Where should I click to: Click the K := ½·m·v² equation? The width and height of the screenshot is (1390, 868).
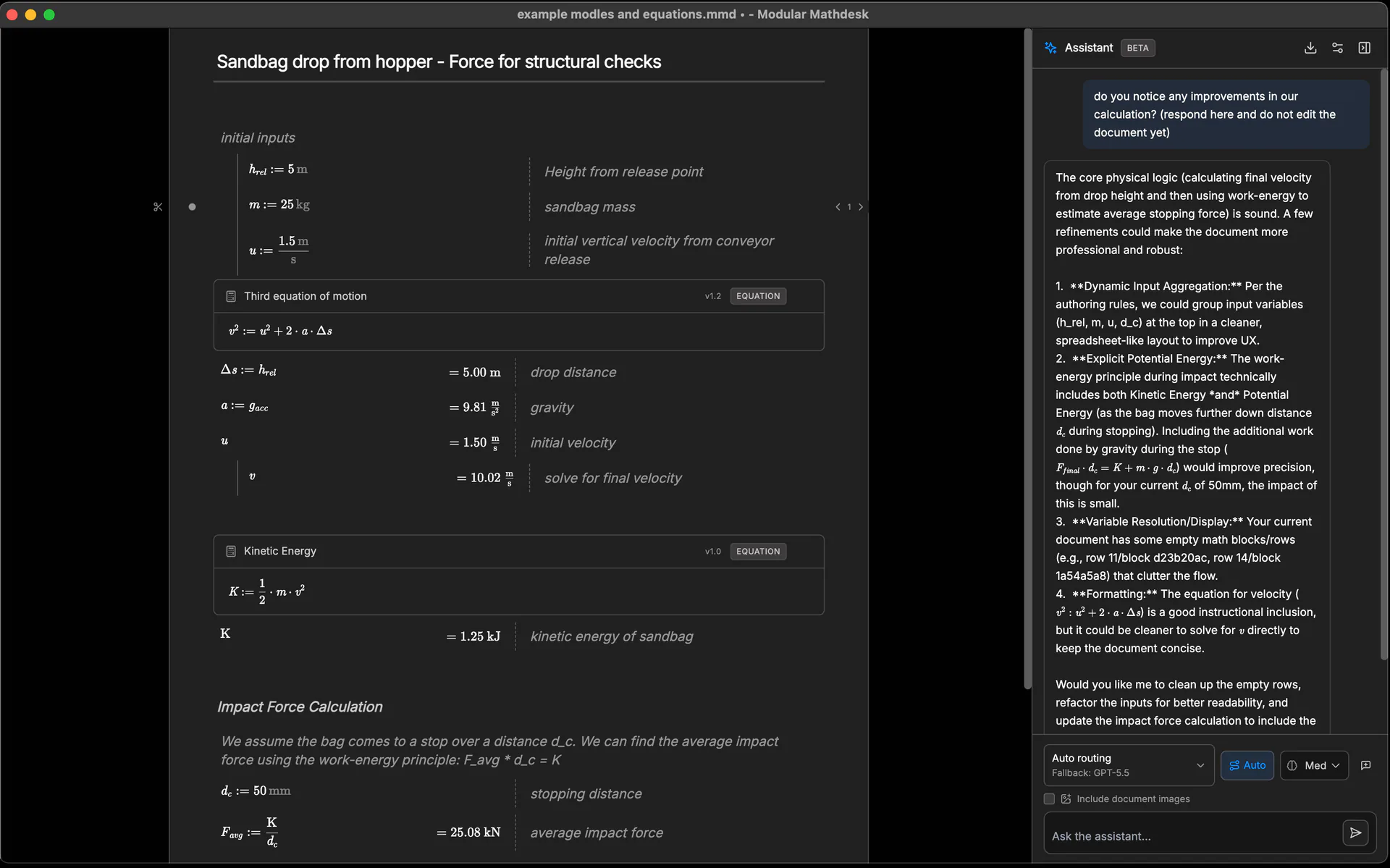(x=266, y=591)
